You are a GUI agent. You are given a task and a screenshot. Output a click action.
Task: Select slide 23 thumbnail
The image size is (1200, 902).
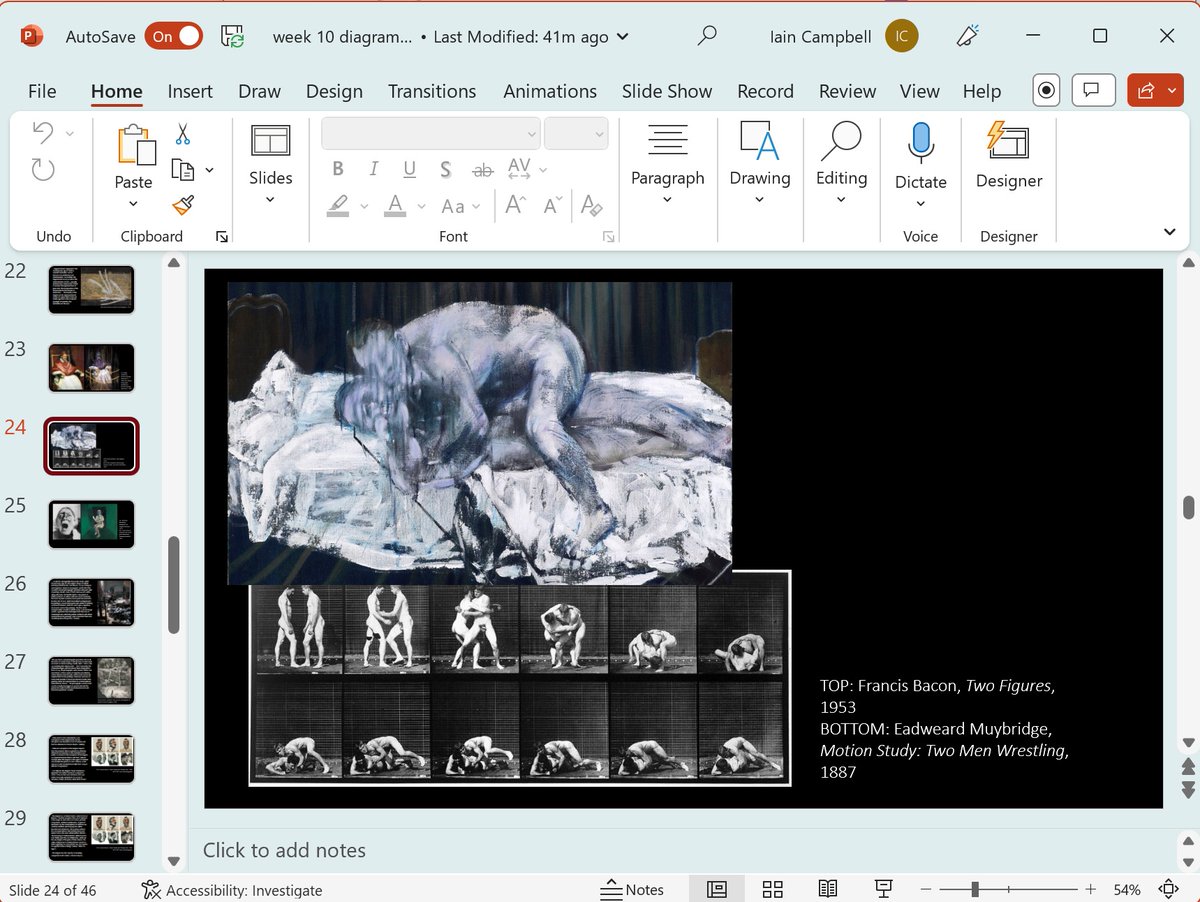91,368
